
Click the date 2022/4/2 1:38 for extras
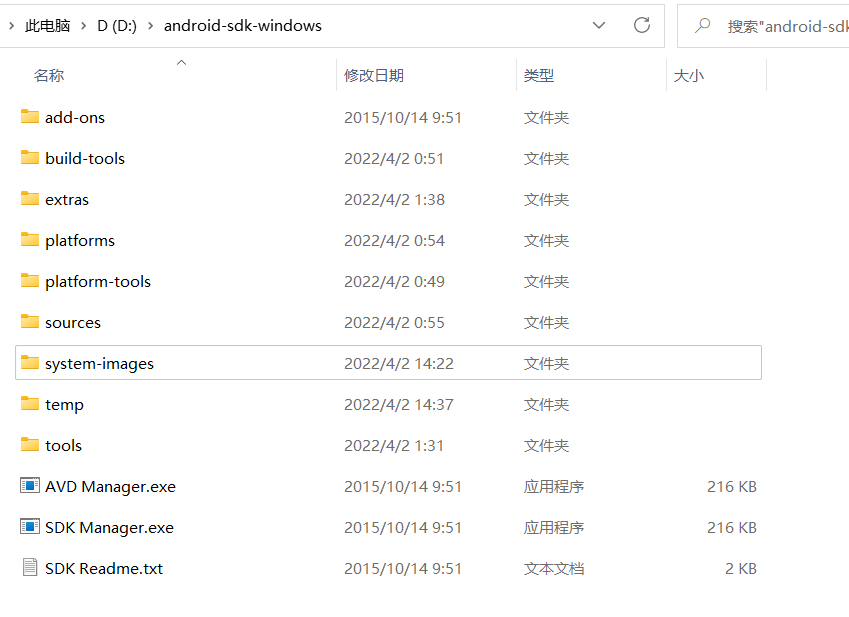[394, 200]
